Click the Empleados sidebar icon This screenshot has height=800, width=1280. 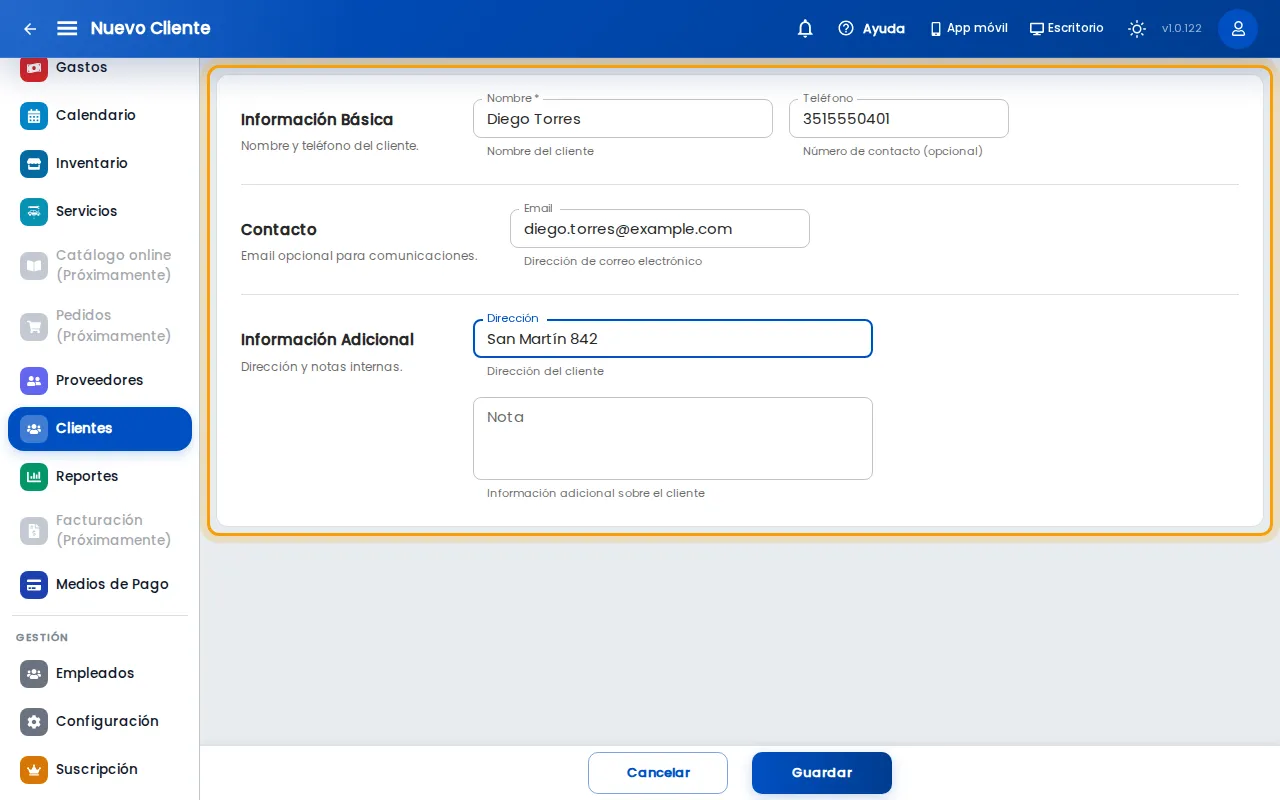point(34,673)
